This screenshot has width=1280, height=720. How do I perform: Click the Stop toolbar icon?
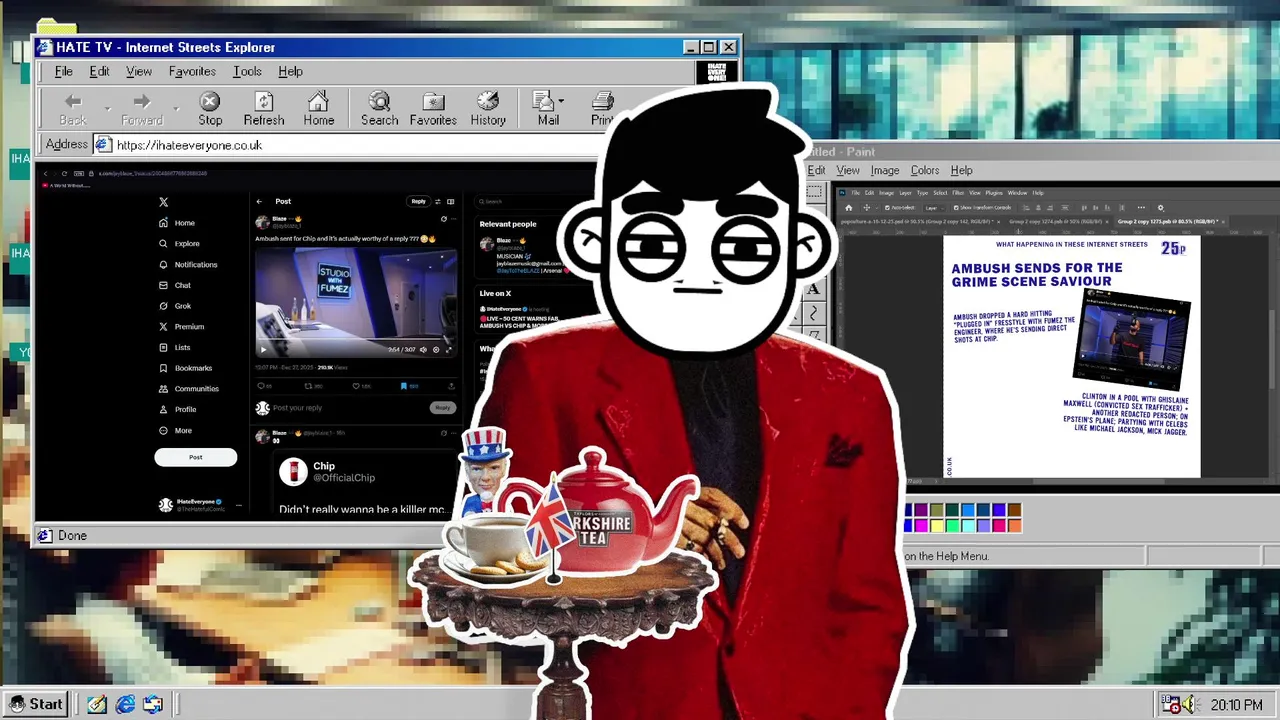210,102
